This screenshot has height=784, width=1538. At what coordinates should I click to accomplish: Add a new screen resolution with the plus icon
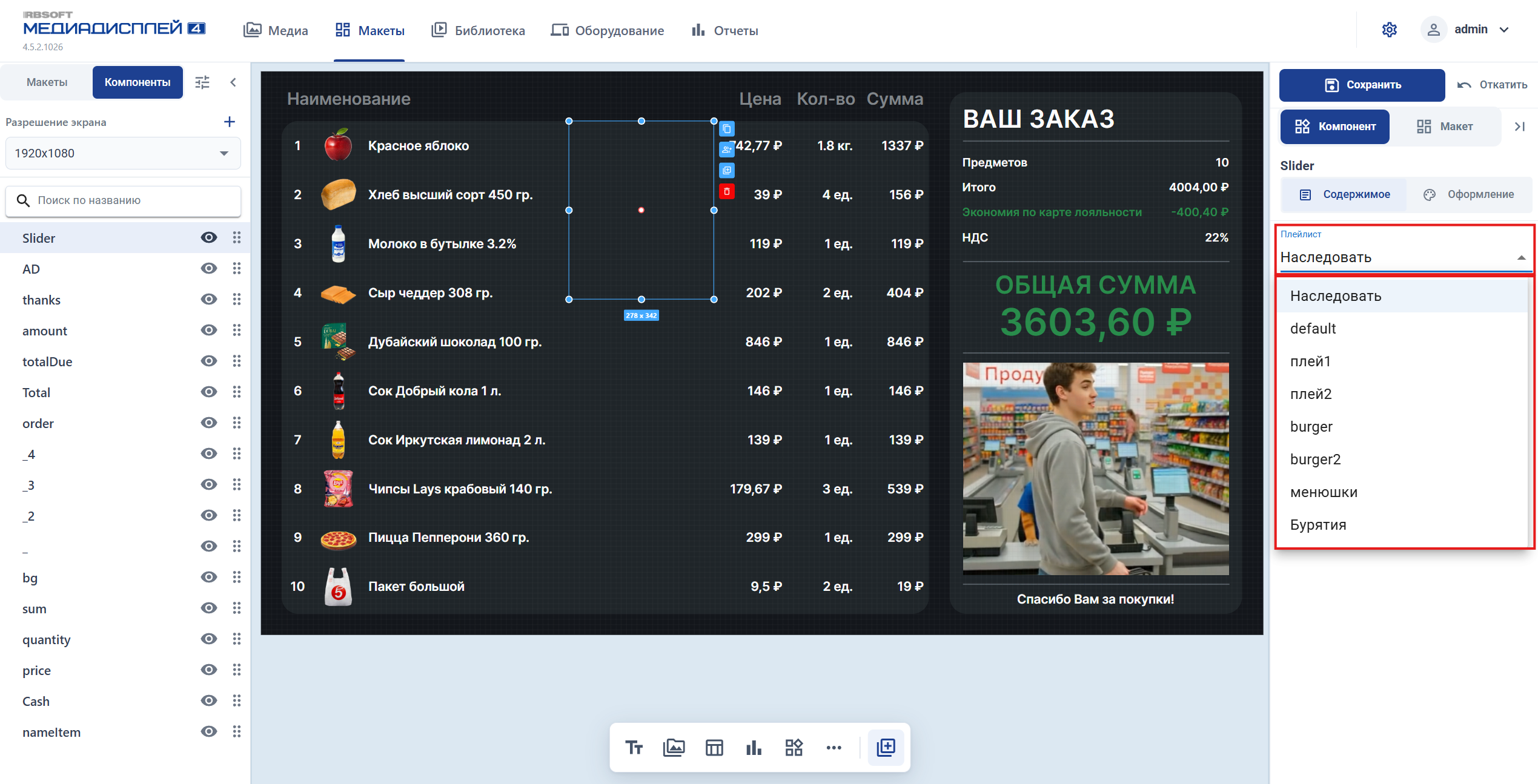pyautogui.click(x=229, y=122)
